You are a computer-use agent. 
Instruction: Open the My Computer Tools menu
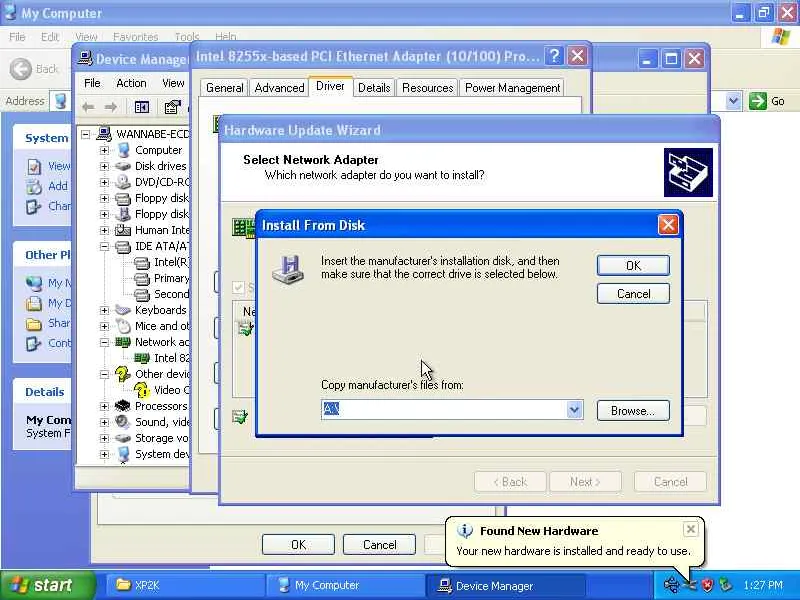point(187,37)
